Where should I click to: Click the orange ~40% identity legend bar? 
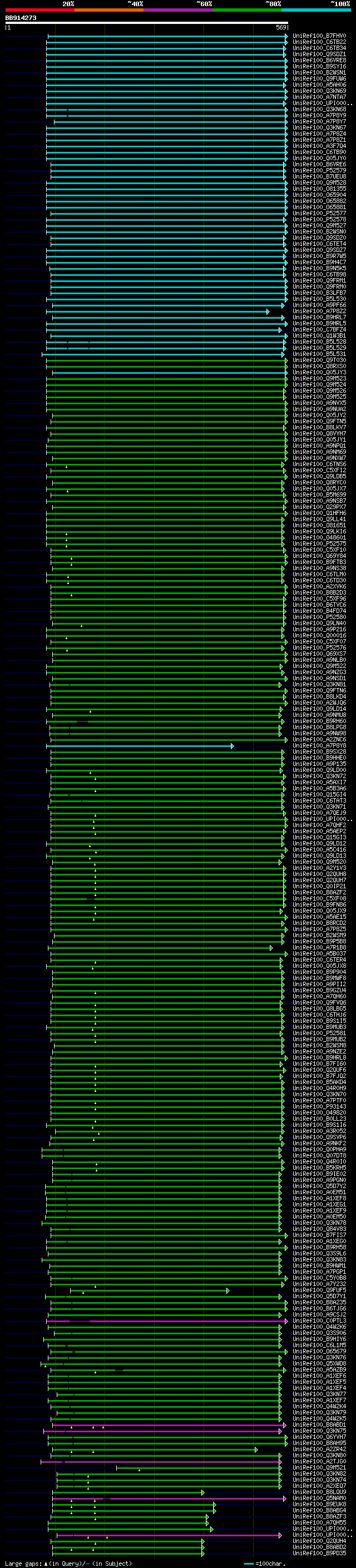point(109,10)
